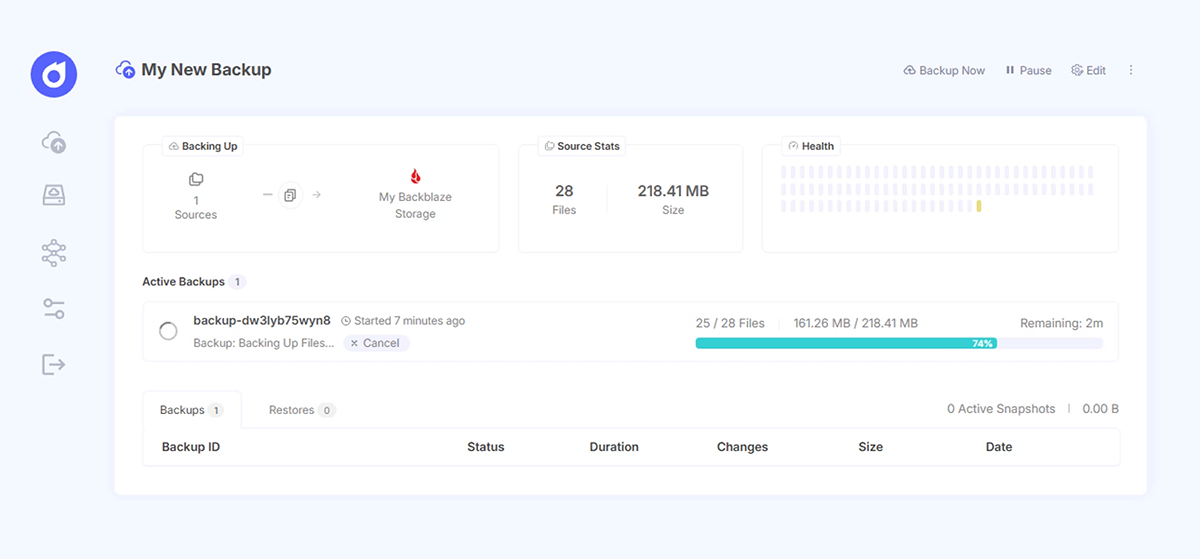
Task: Click the sources files icon
Action: click(196, 179)
